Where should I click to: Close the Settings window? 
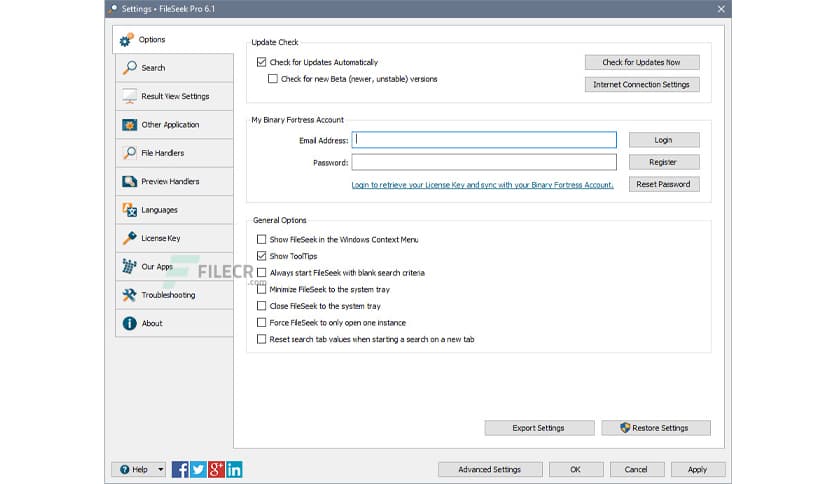point(721,9)
